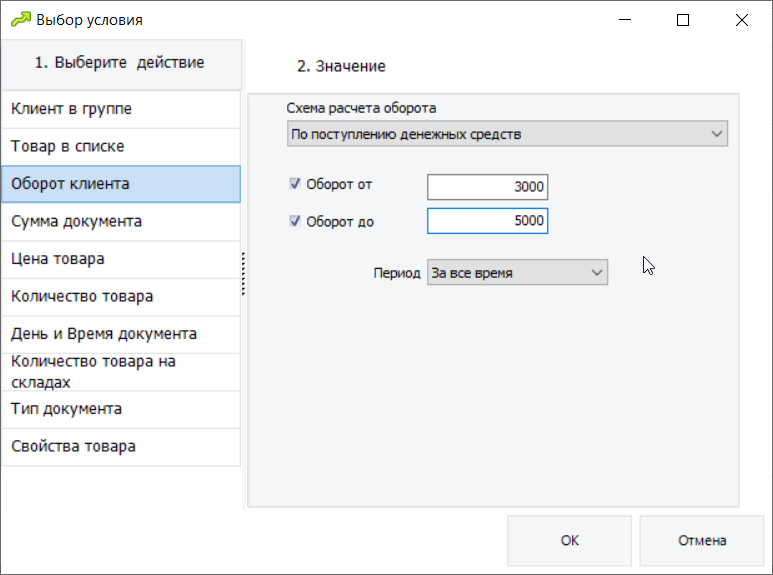Choose 'Свойства товара' item

[x=121, y=447]
